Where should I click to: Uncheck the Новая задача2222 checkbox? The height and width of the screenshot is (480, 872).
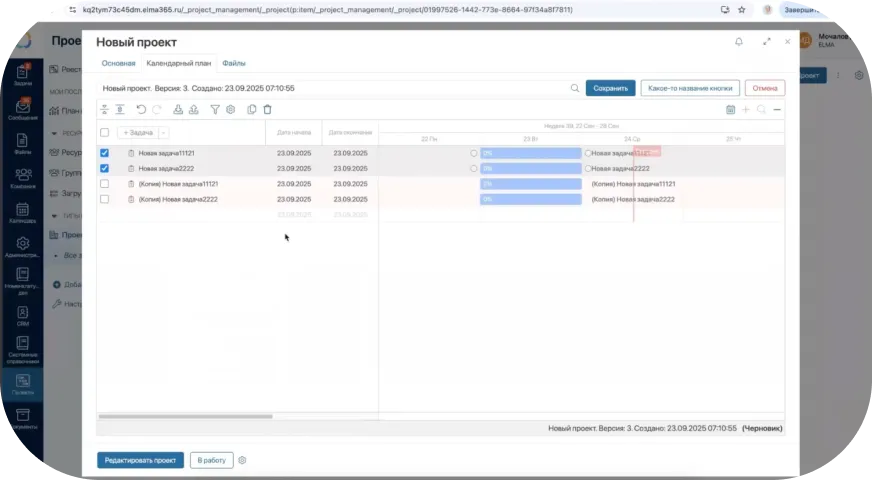coord(105,169)
